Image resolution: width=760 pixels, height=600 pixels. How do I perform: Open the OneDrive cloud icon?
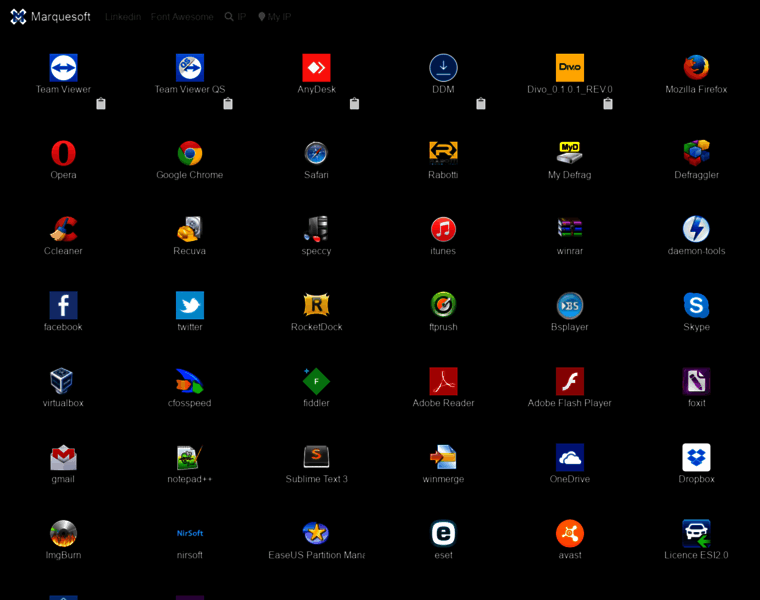click(570, 458)
